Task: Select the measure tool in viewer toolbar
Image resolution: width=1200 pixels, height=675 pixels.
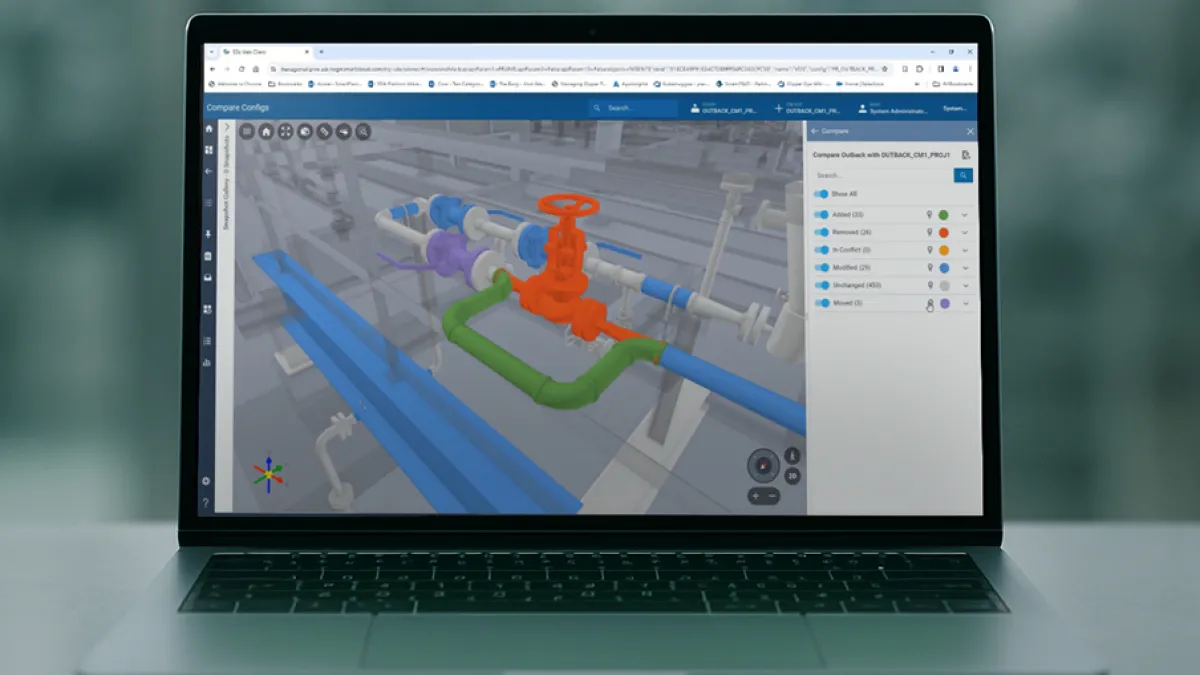Action: pos(324,131)
